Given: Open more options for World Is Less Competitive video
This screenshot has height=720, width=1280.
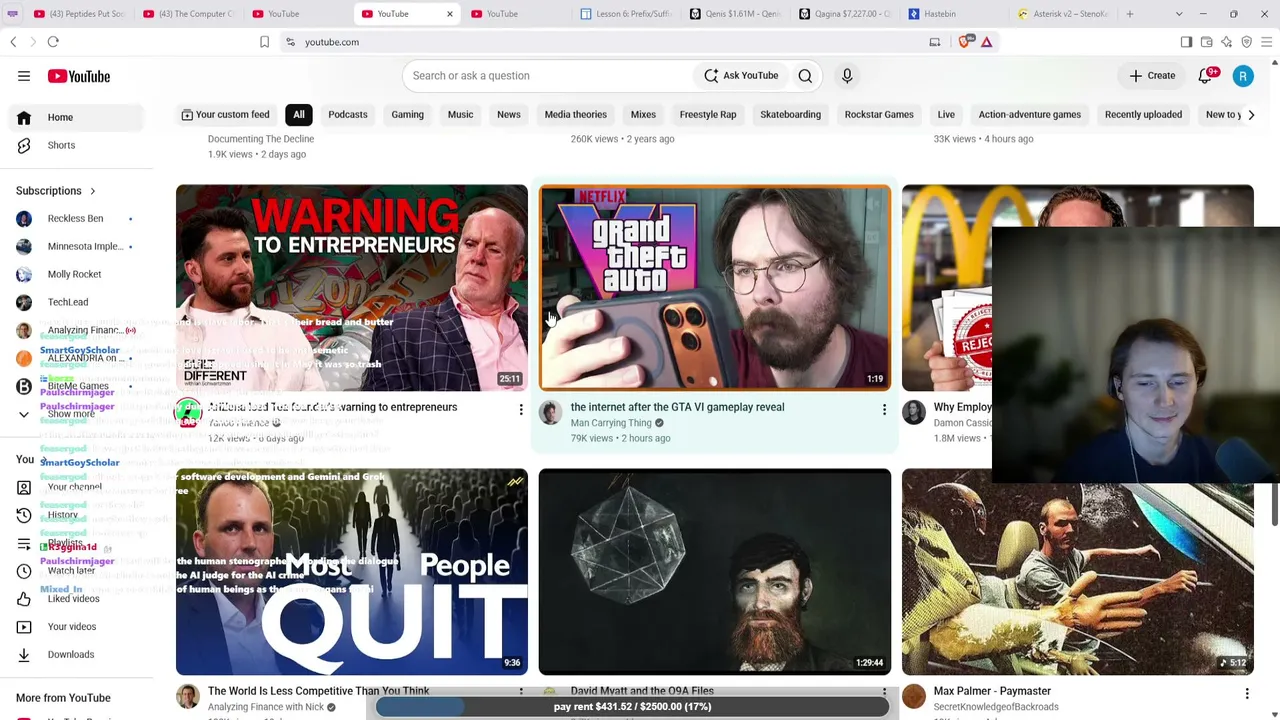Looking at the screenshot, I should 521,692.
